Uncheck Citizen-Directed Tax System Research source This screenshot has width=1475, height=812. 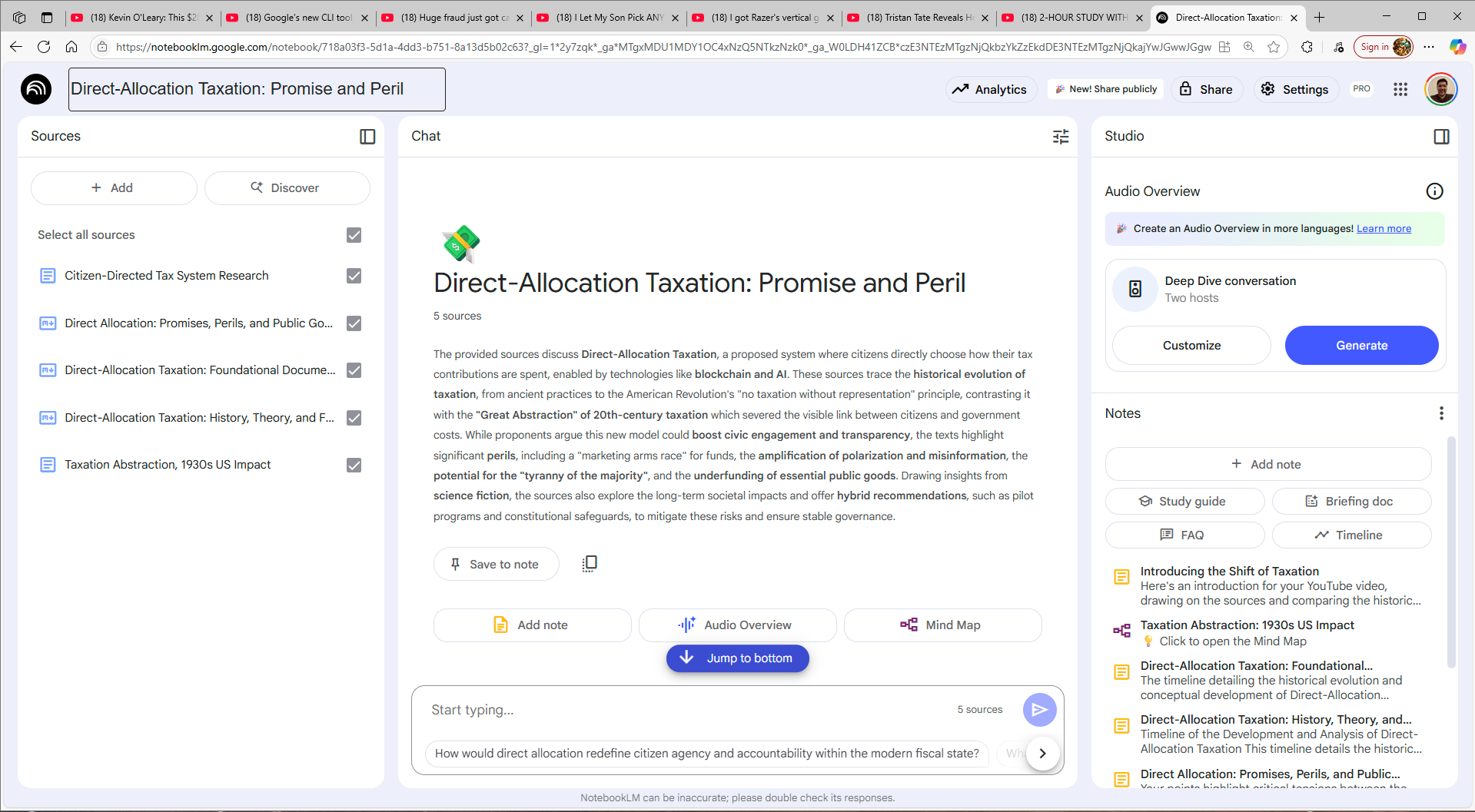354,276
